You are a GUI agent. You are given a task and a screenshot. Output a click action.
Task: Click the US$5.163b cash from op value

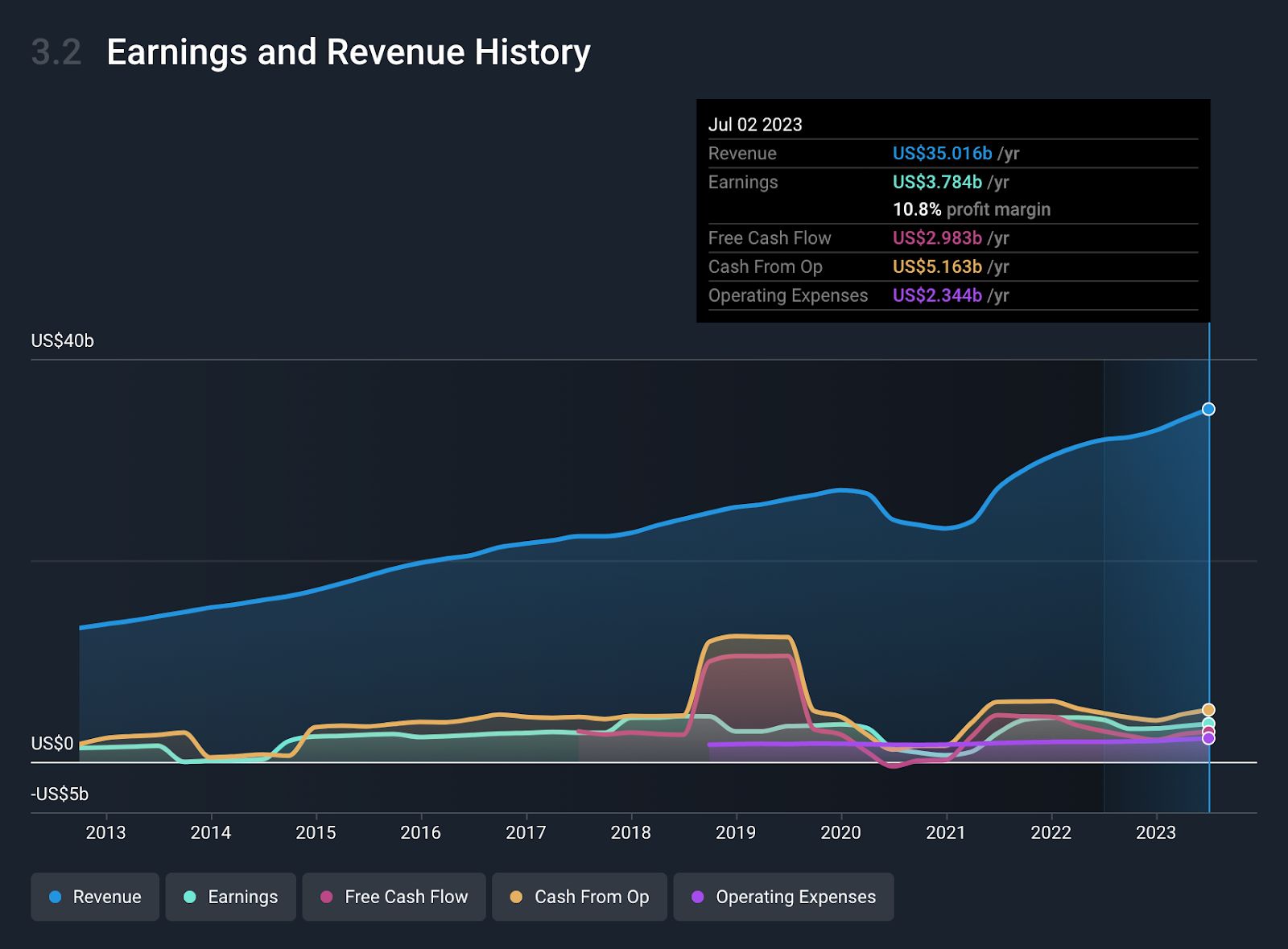point(937,266)
